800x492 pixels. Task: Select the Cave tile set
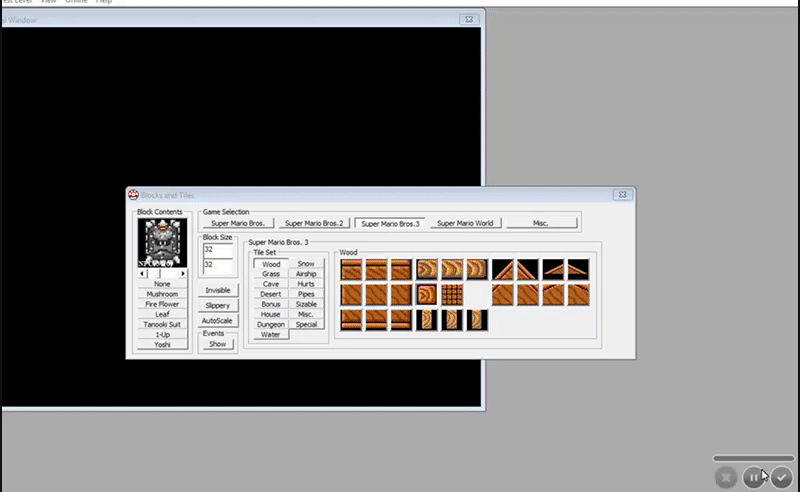[271, 284]
